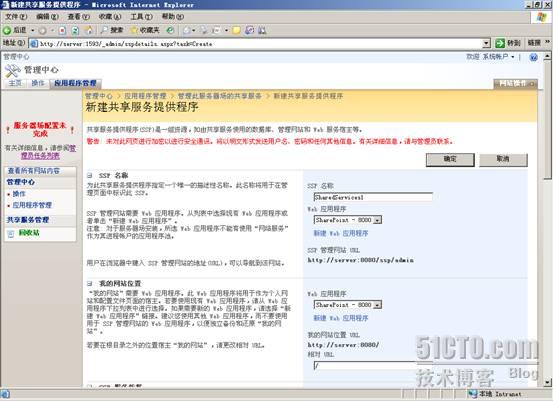Image resolution: width=553 pixels, height=401 pixels.
Task: Open the 文件(F) menu
Action: (16, 17)
